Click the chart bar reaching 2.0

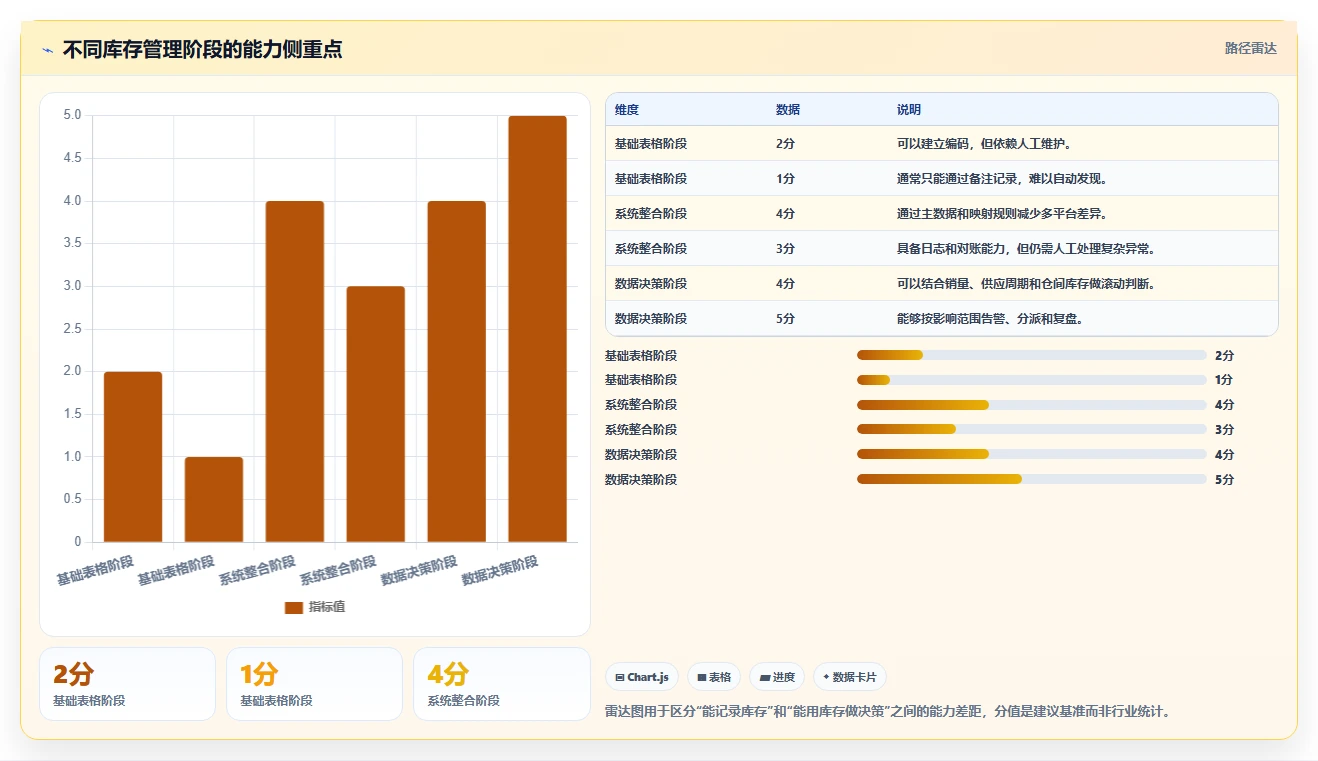pos(133,457)
